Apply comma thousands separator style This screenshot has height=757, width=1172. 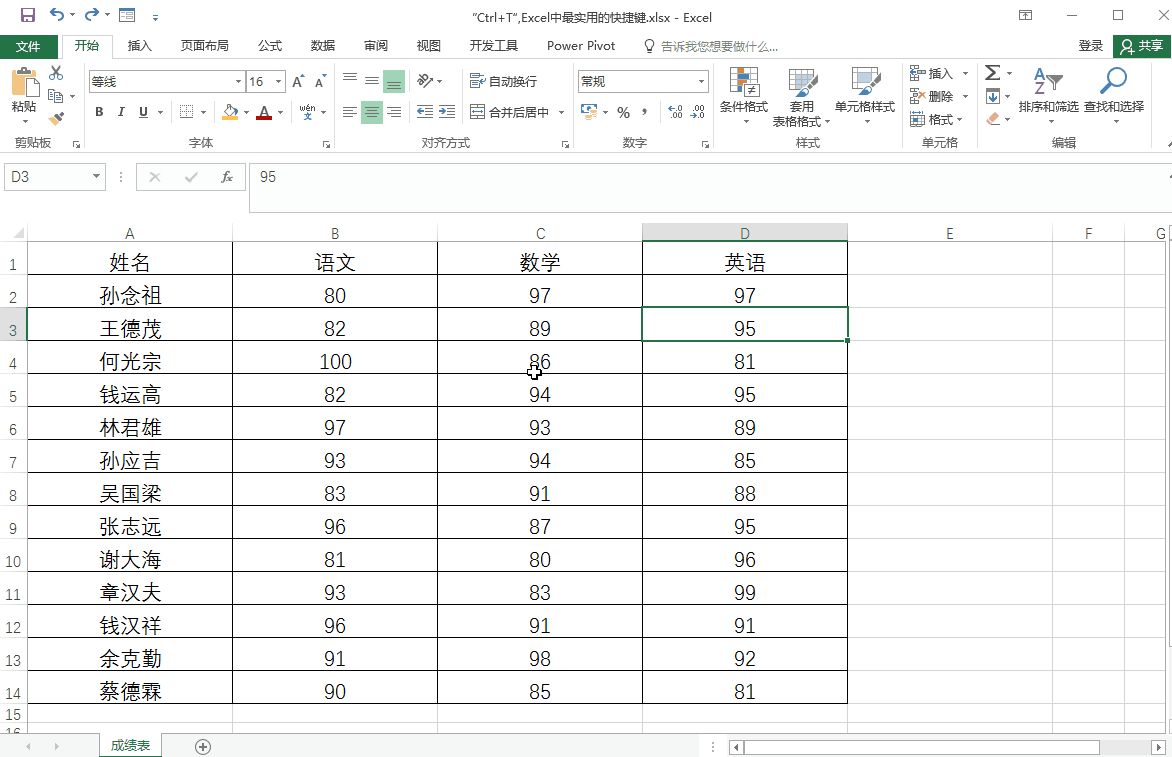(644, 113)
